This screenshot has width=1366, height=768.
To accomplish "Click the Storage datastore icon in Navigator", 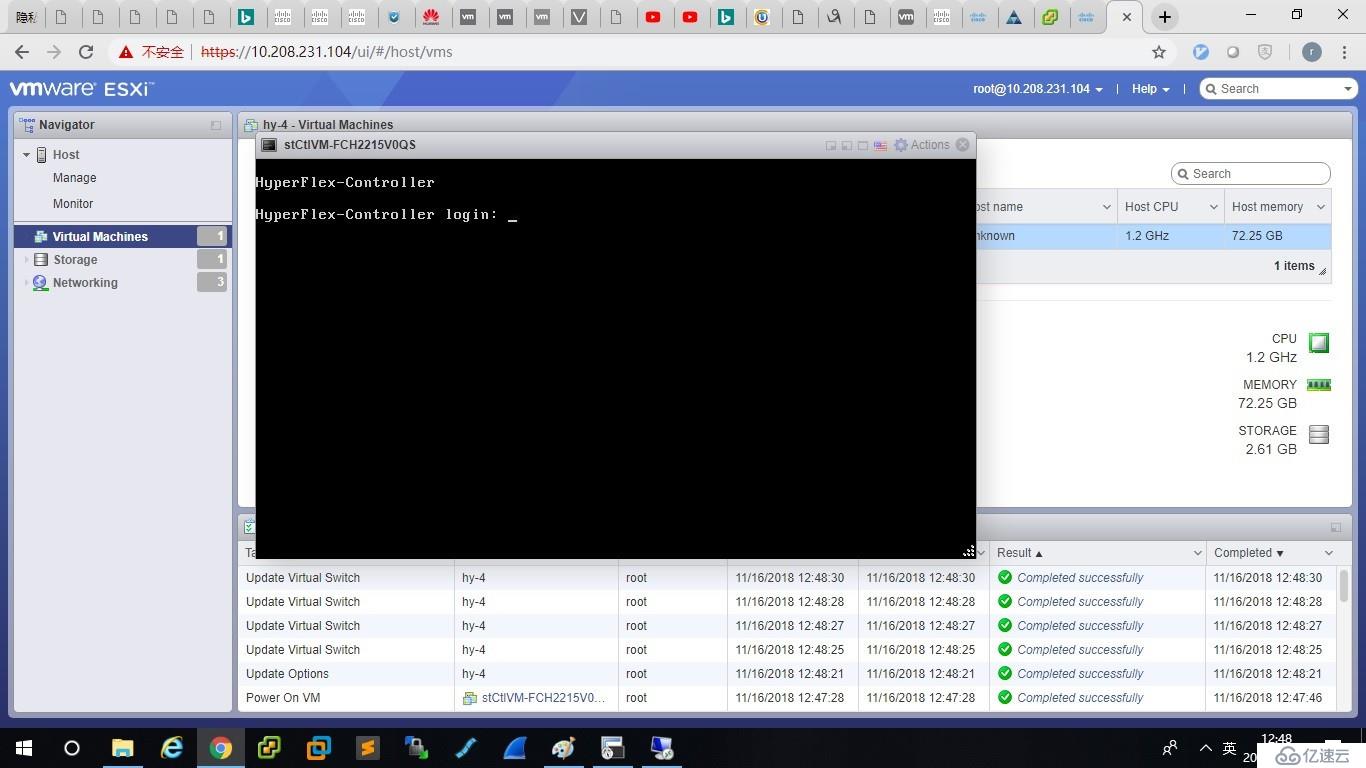I will pyautogui.click(x=41, y=260).
